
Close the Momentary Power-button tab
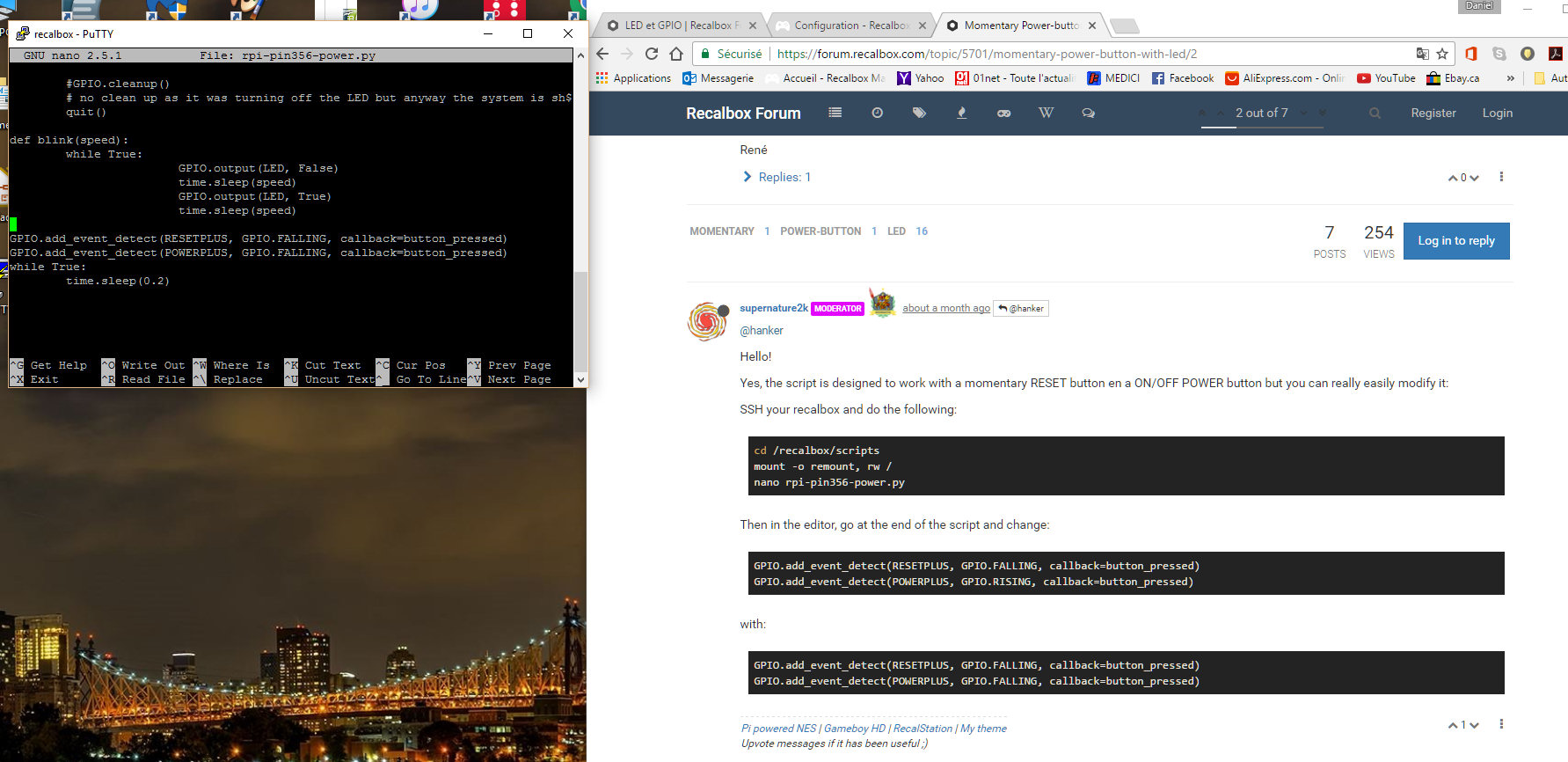click(x=1091, y=26)
